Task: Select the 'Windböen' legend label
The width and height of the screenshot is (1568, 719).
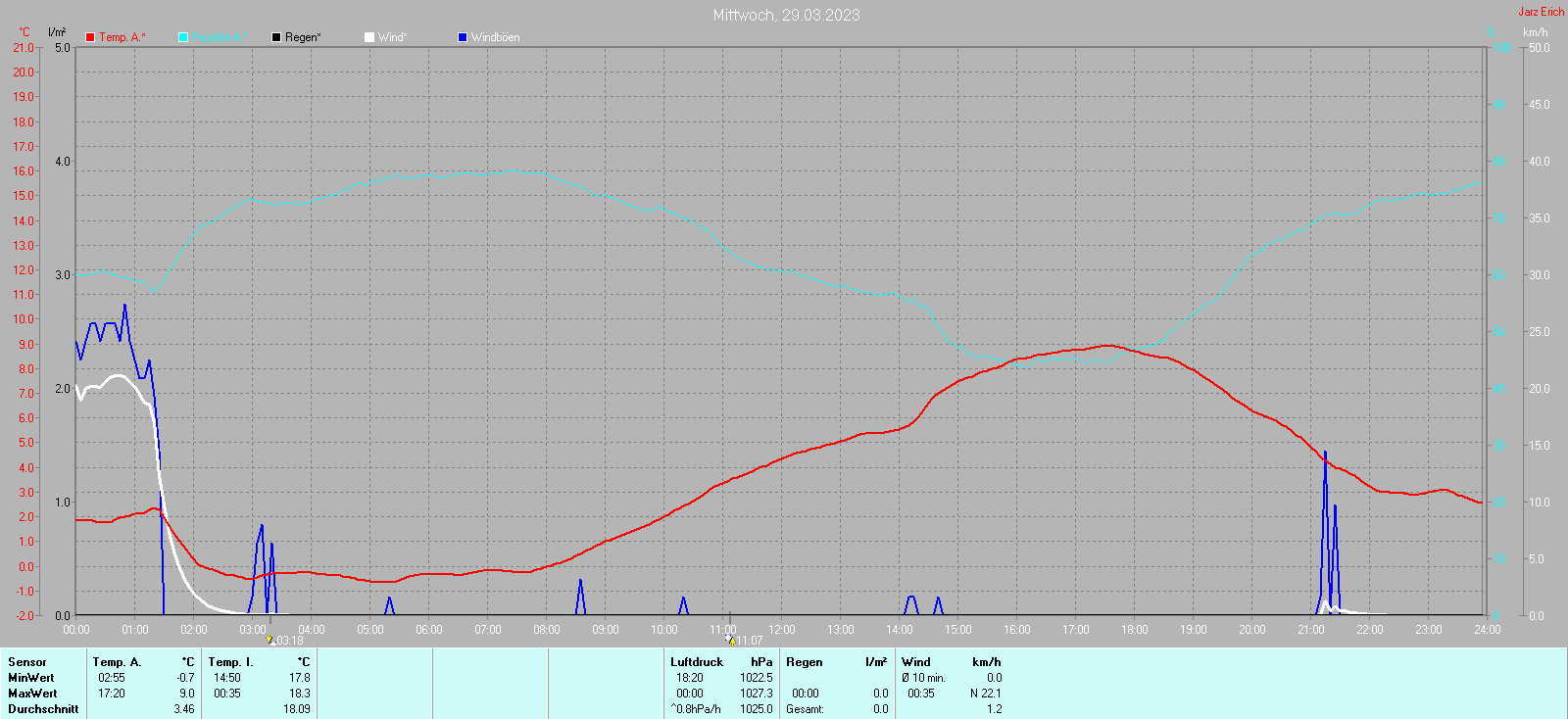Action: pyautogui.click(x=496, y=37)
